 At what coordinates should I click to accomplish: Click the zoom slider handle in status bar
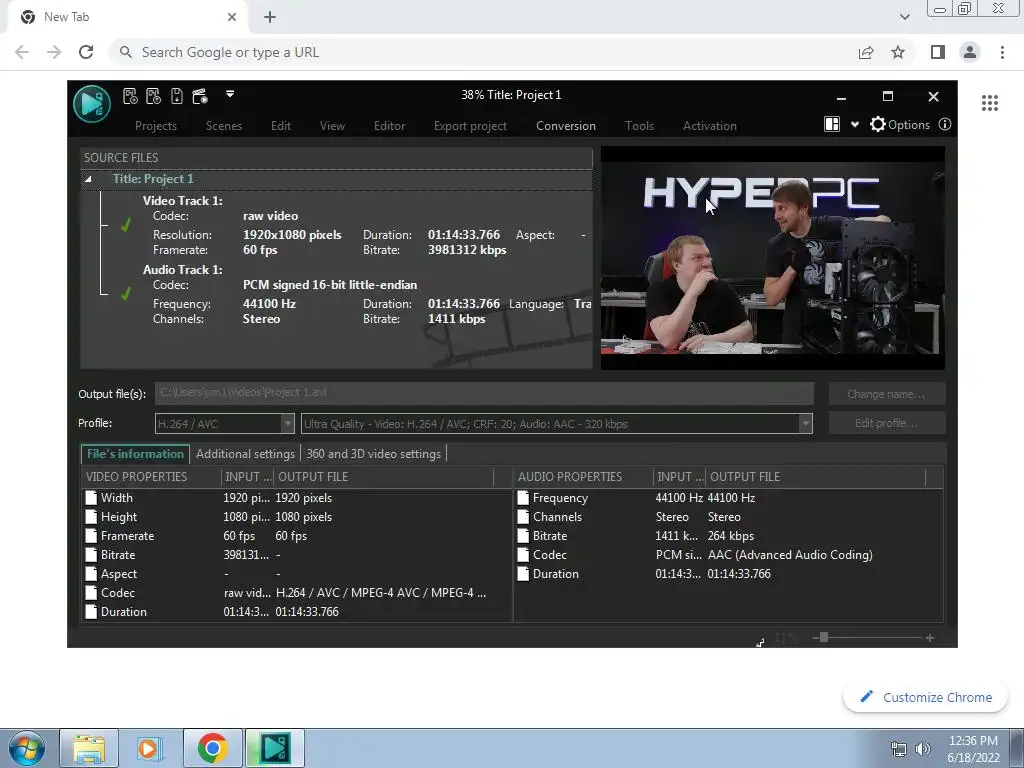[x=824, y=637]
